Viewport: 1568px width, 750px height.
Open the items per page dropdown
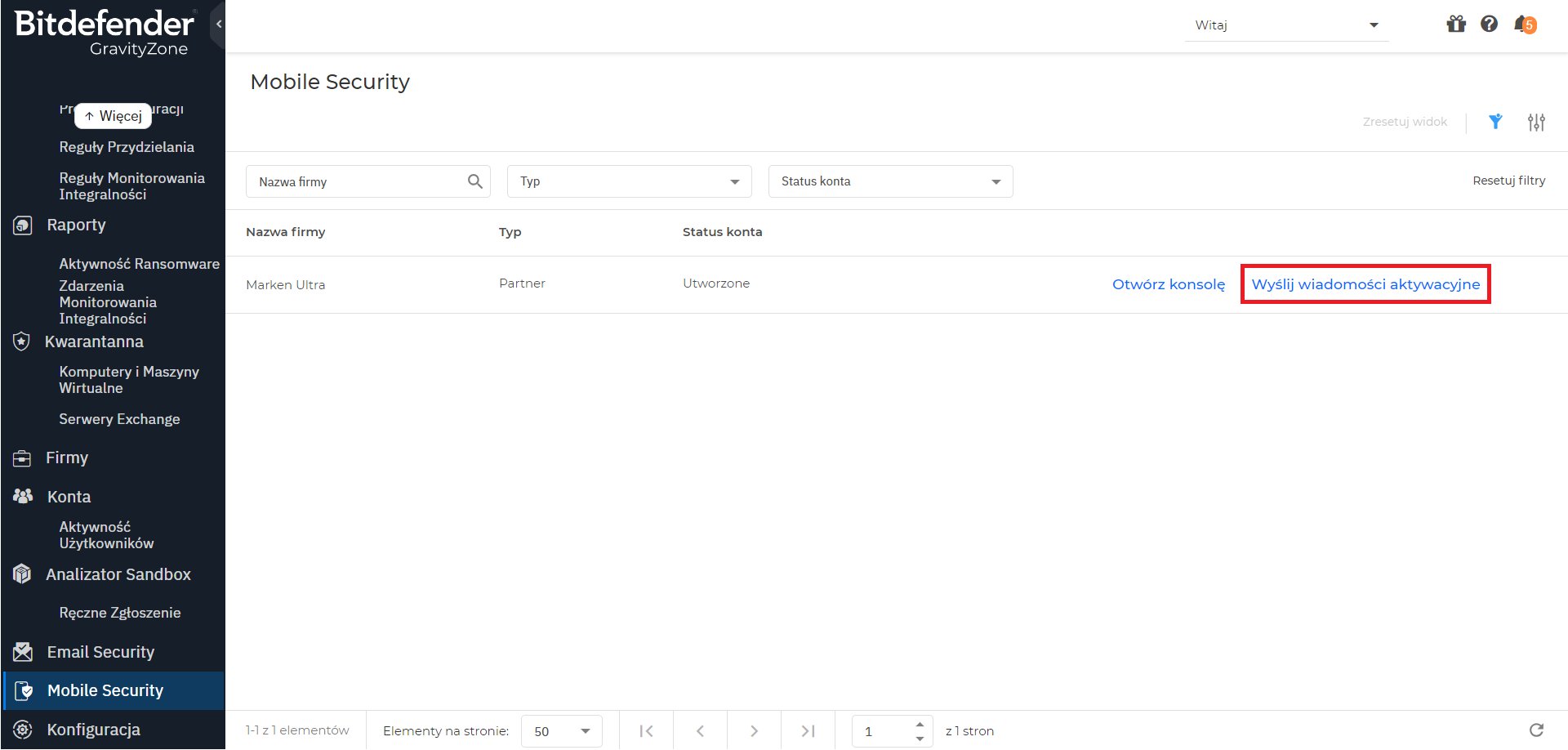point(562,731)
